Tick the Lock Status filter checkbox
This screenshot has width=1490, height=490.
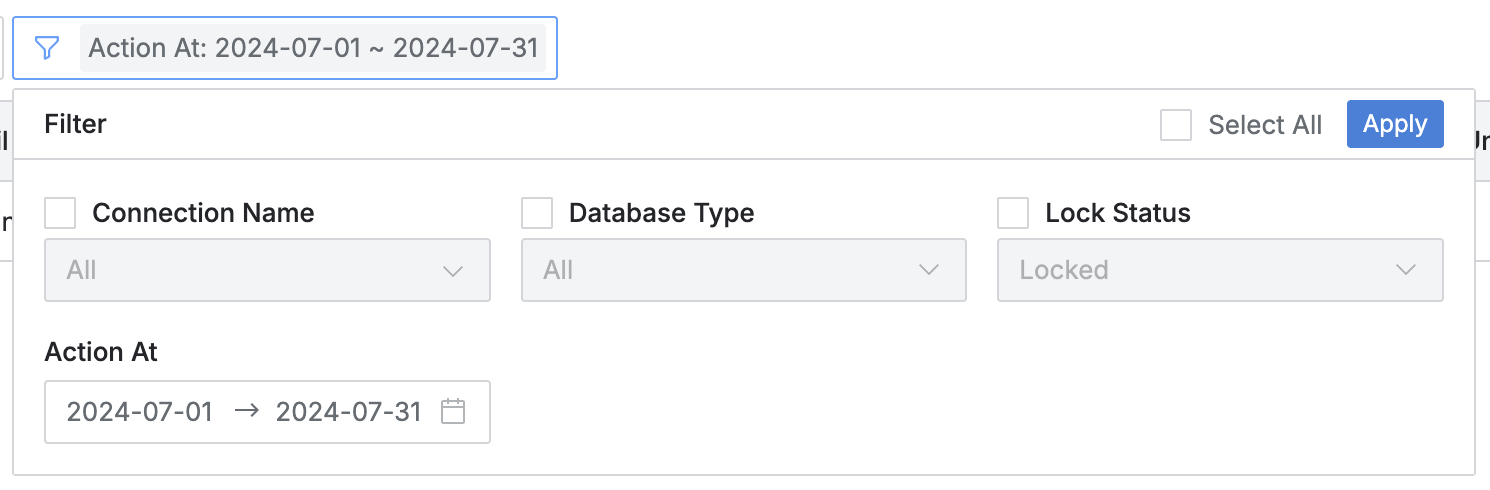(1013, 213)
